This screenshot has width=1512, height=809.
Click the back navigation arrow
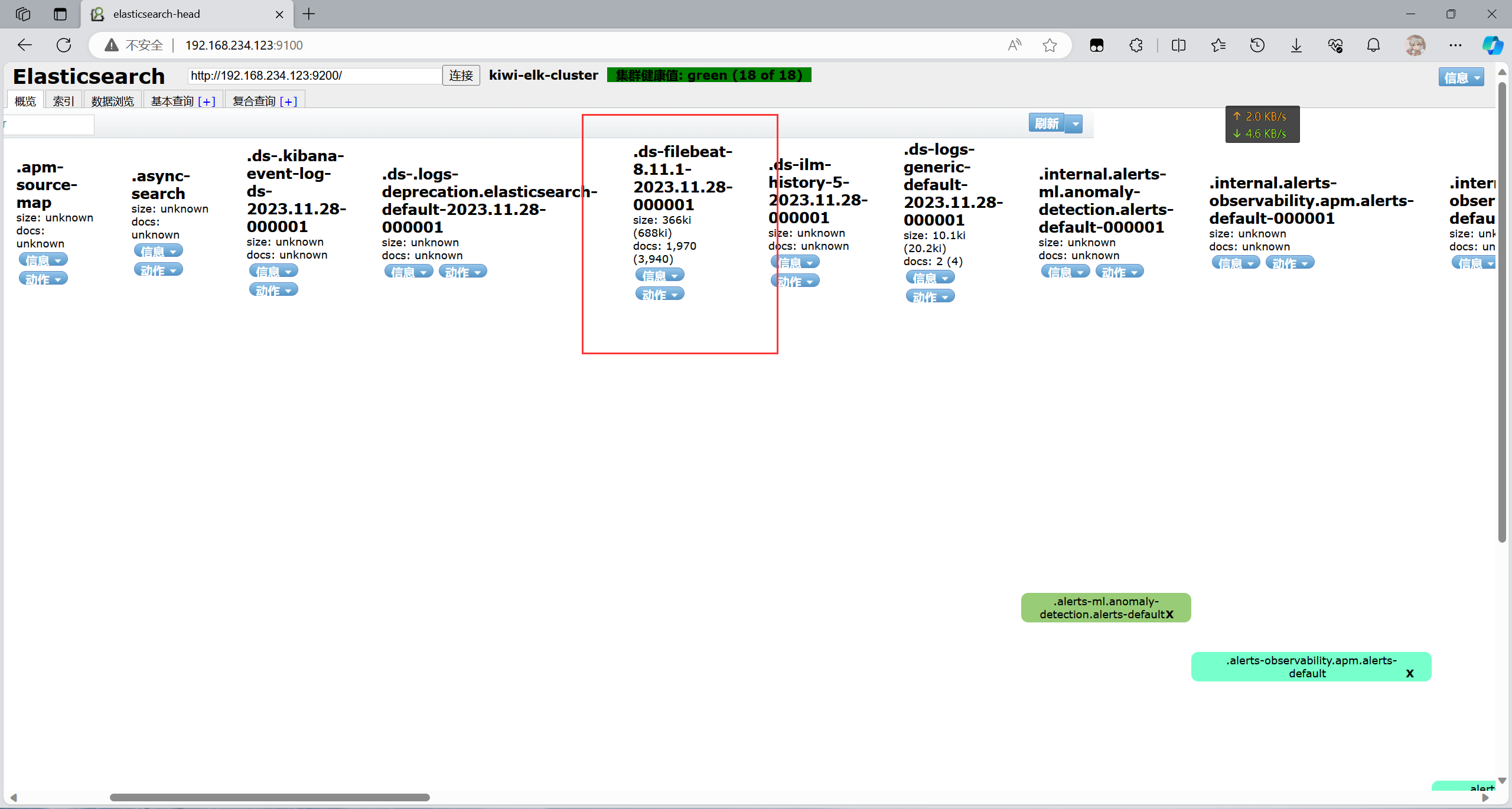(x=25, y=45)
